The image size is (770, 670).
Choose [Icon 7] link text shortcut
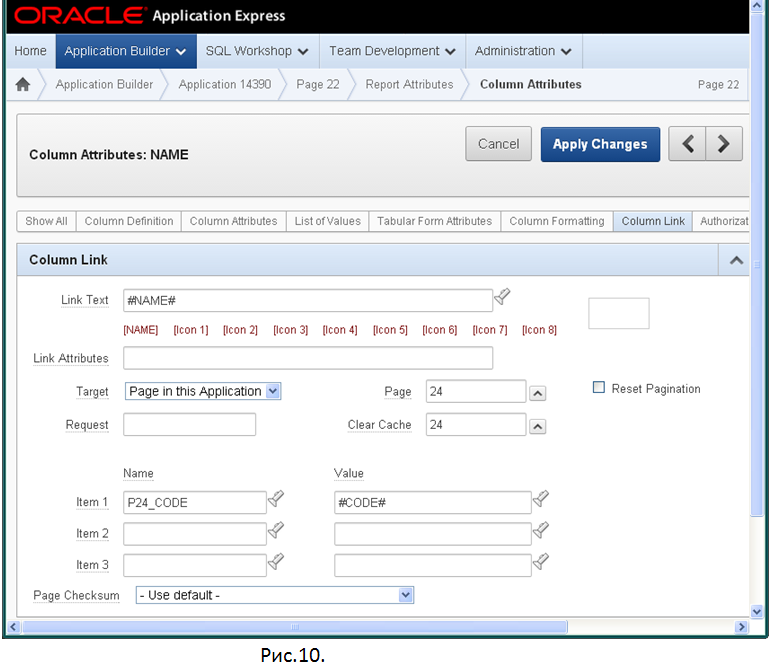click(490, 330)
